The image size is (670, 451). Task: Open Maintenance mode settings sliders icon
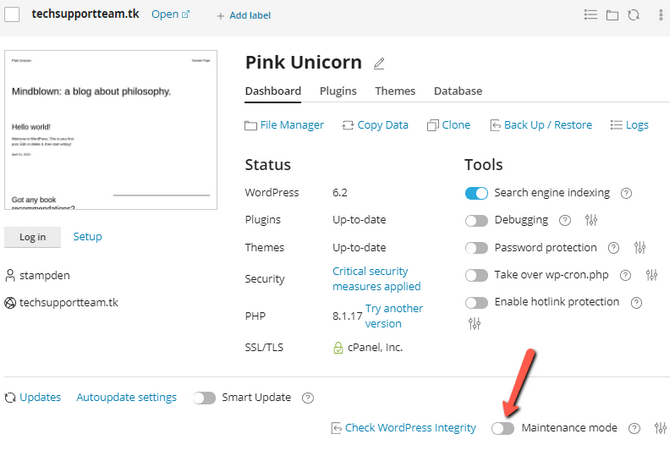pos(659,428)
